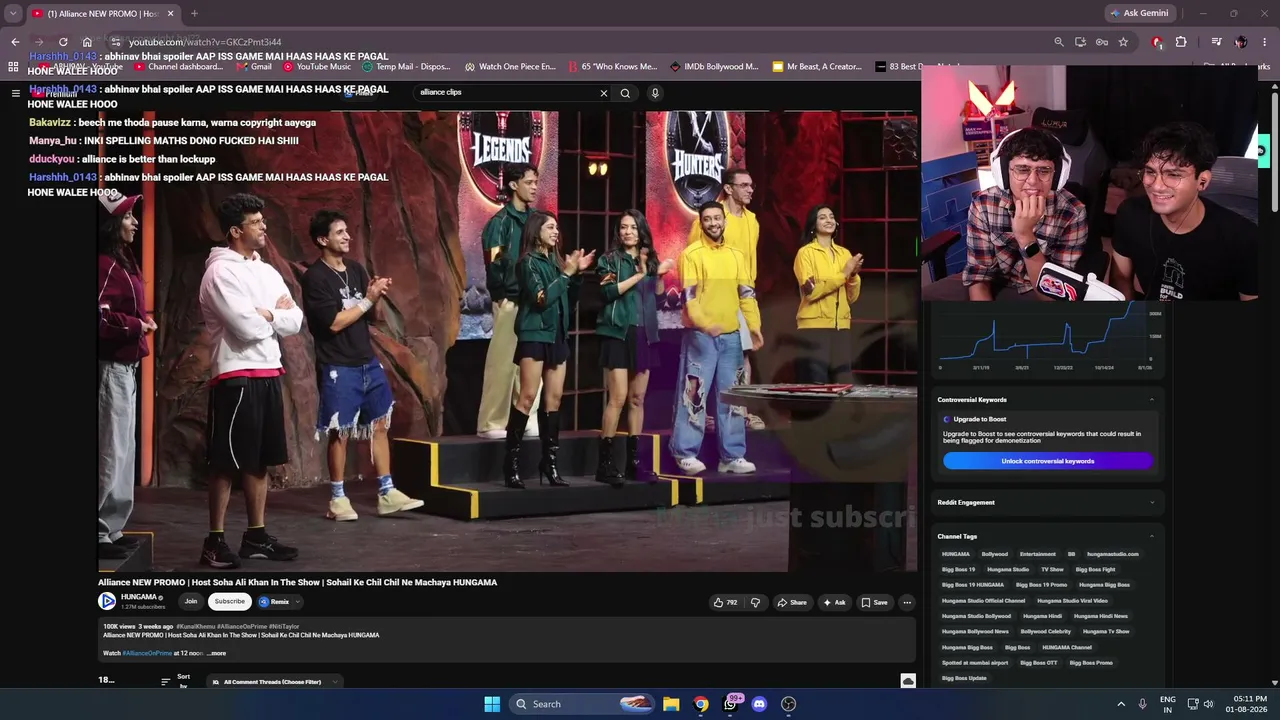Open a new browser tab

point(194,13)
